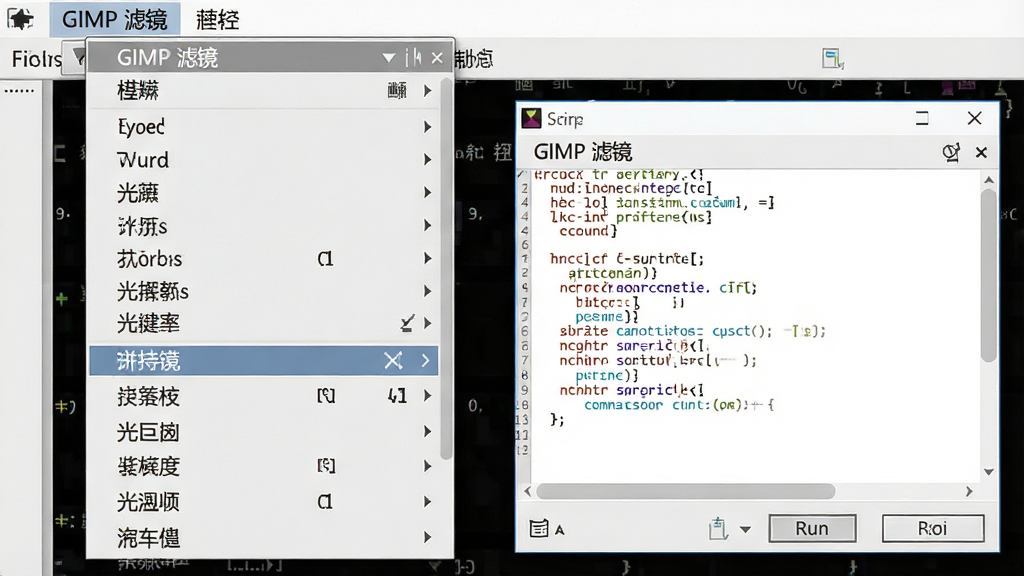Click the X icon on the highlighted menu row
Image resolution: width=1024 pixels, height=576 pixels.
click(x=393, y=360)
